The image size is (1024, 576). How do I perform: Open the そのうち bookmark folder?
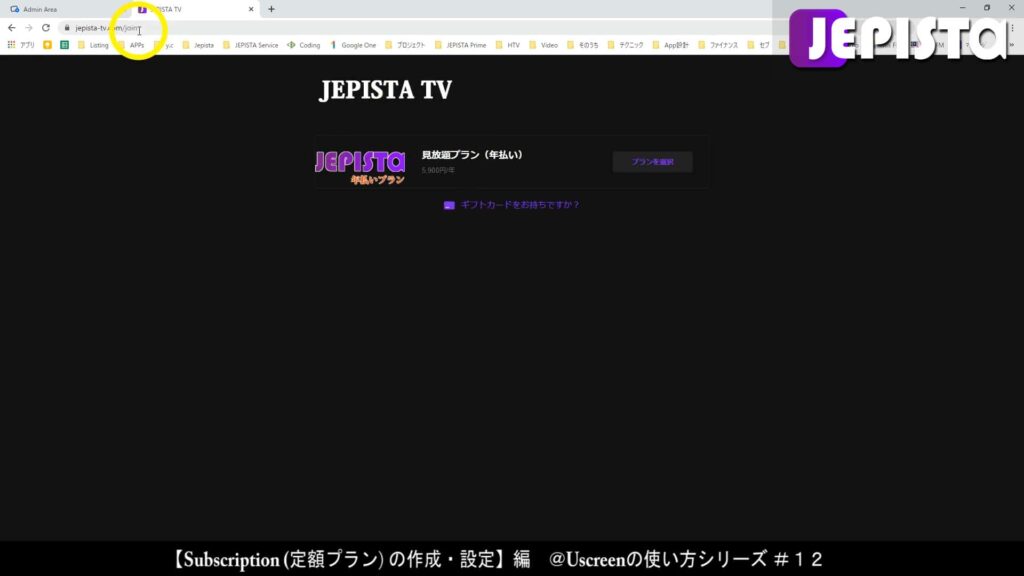coord(583,45)
